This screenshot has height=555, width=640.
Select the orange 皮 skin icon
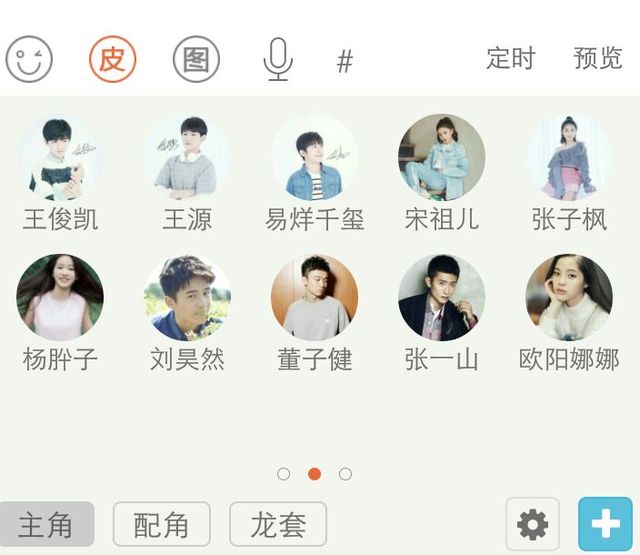click(113, 59)
